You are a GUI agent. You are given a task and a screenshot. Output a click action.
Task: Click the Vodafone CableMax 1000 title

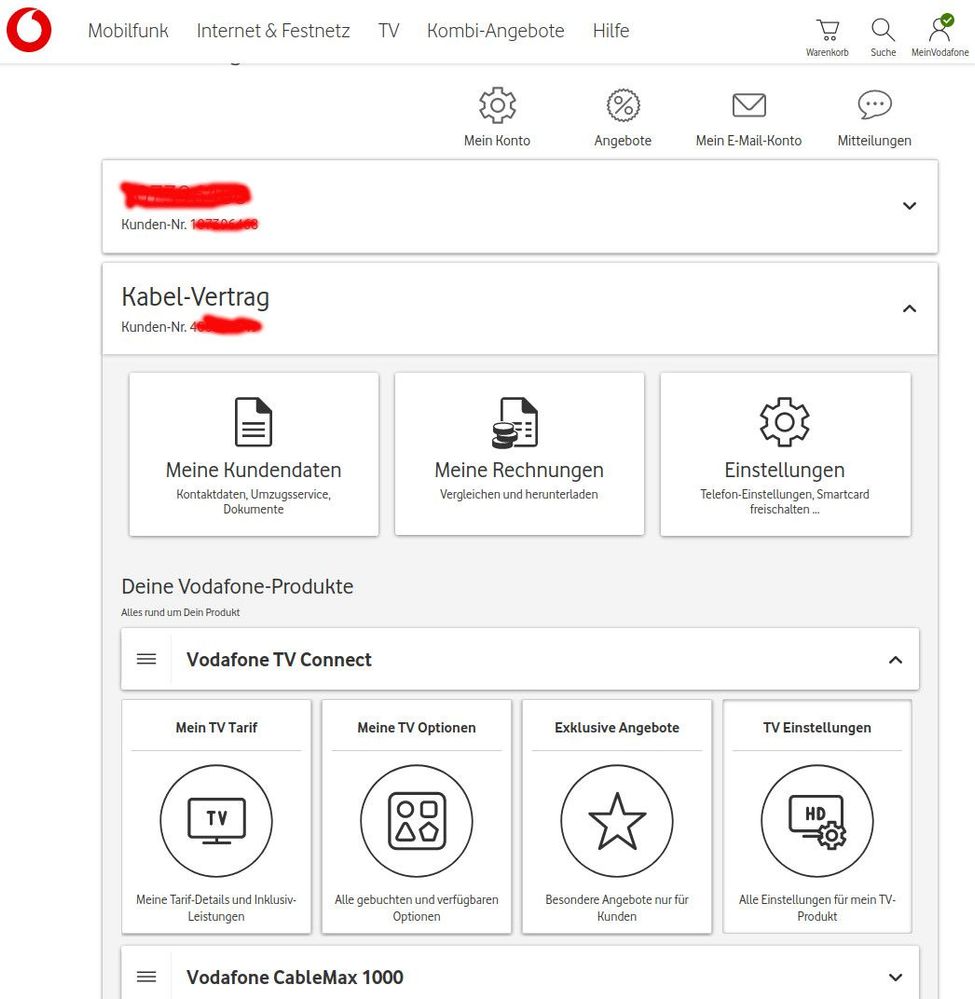point(294,977)
